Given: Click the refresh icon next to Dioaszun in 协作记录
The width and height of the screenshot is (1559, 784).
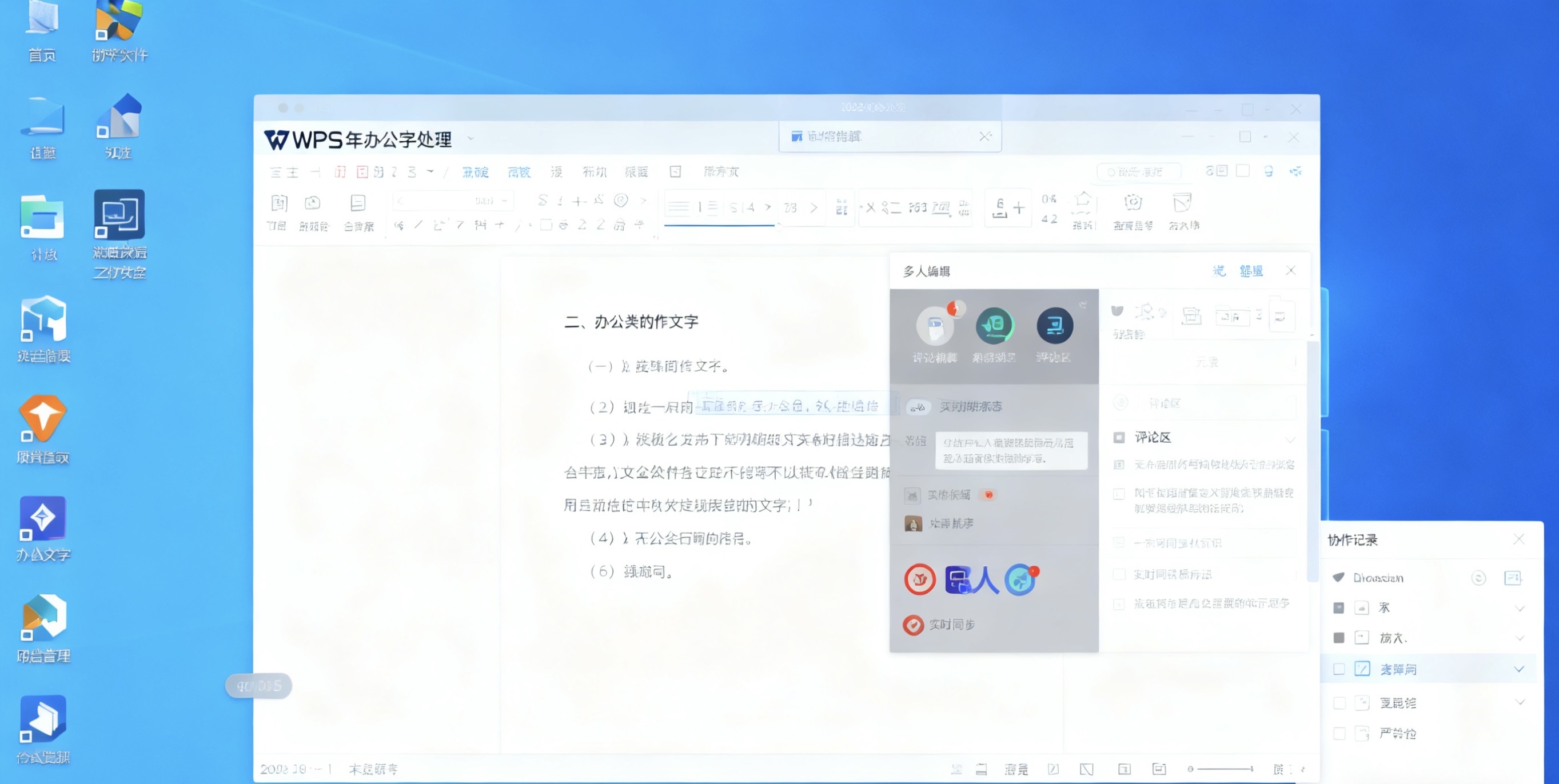Looking at the screenshot, I should point(1478,578).
